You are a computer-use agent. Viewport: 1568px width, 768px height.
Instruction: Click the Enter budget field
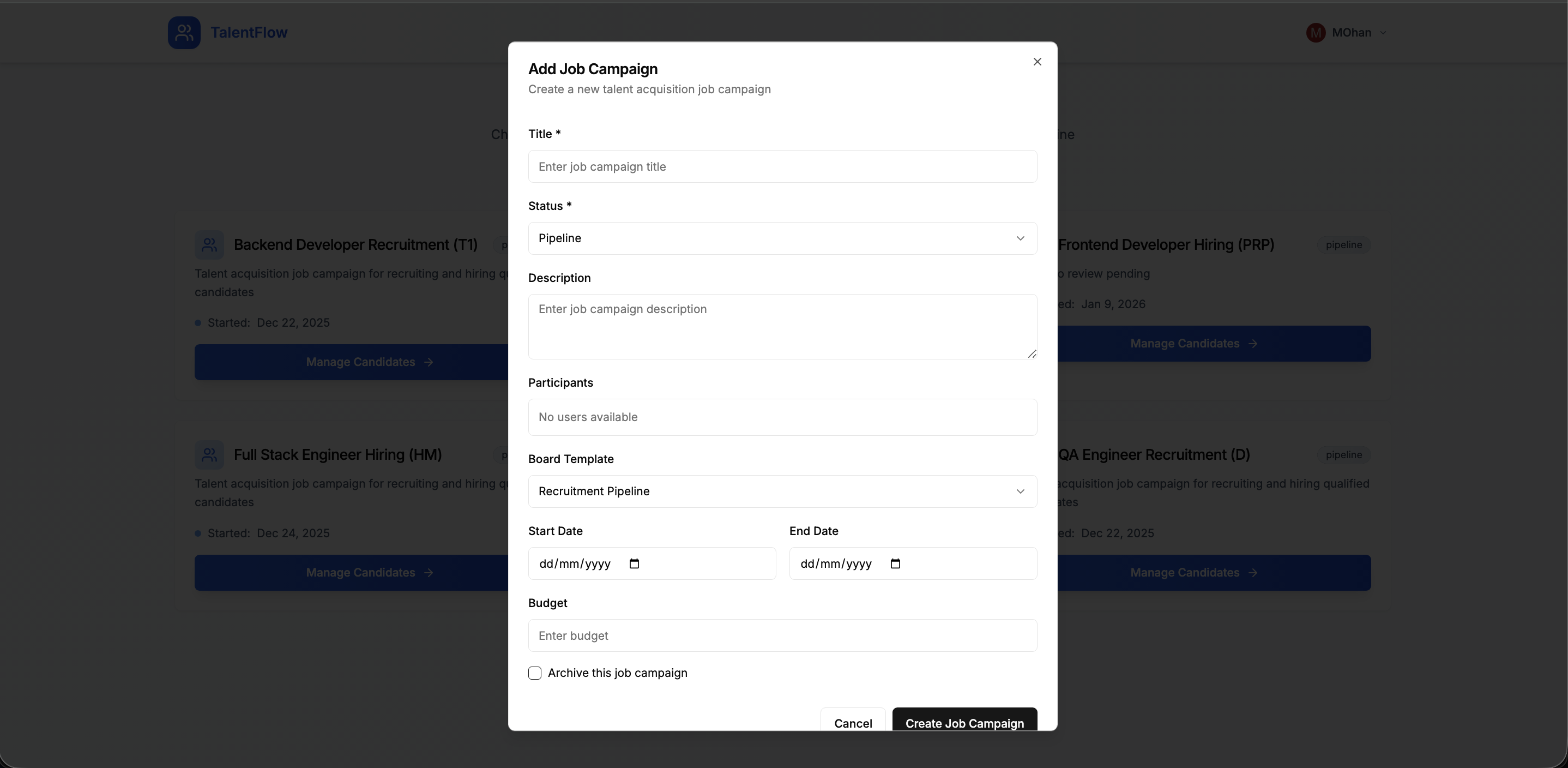(x=782, y=635)
